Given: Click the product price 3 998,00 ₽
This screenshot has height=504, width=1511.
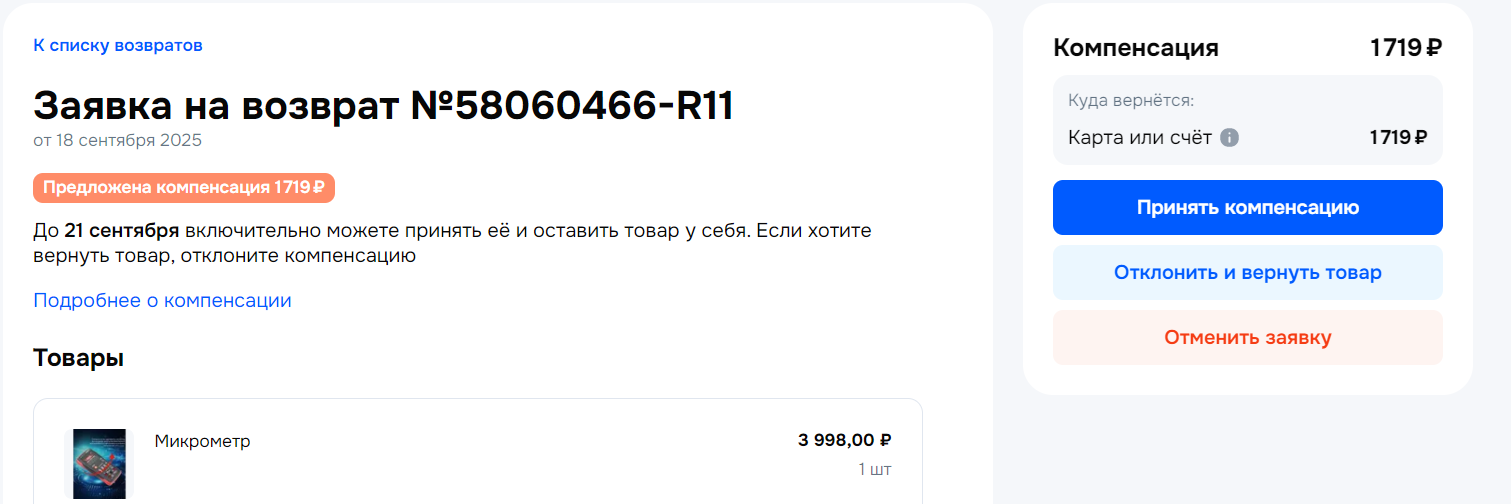Looking at the screenshot, I should coord(844,440).
